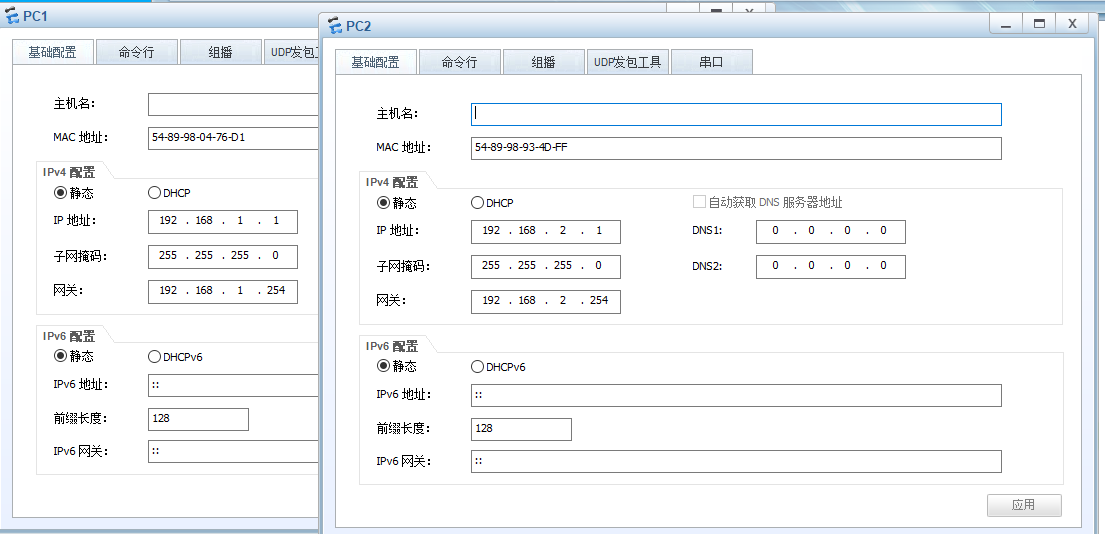The height and width of the screenshot is (534, 1105).
Task: Click the DNS1 address field
Action: (830, 232)
